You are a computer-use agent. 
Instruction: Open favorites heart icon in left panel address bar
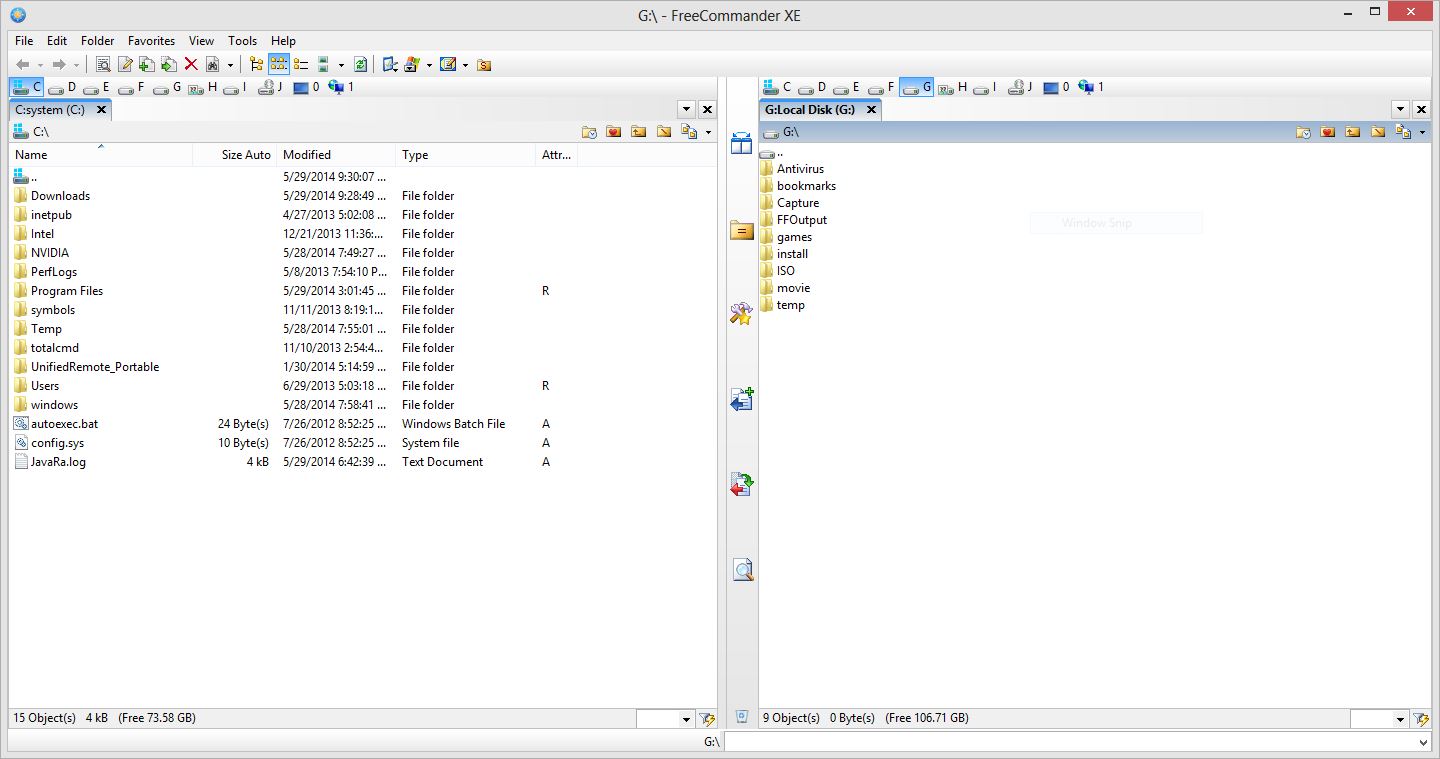pyautogui.click(x=614, y=132)
